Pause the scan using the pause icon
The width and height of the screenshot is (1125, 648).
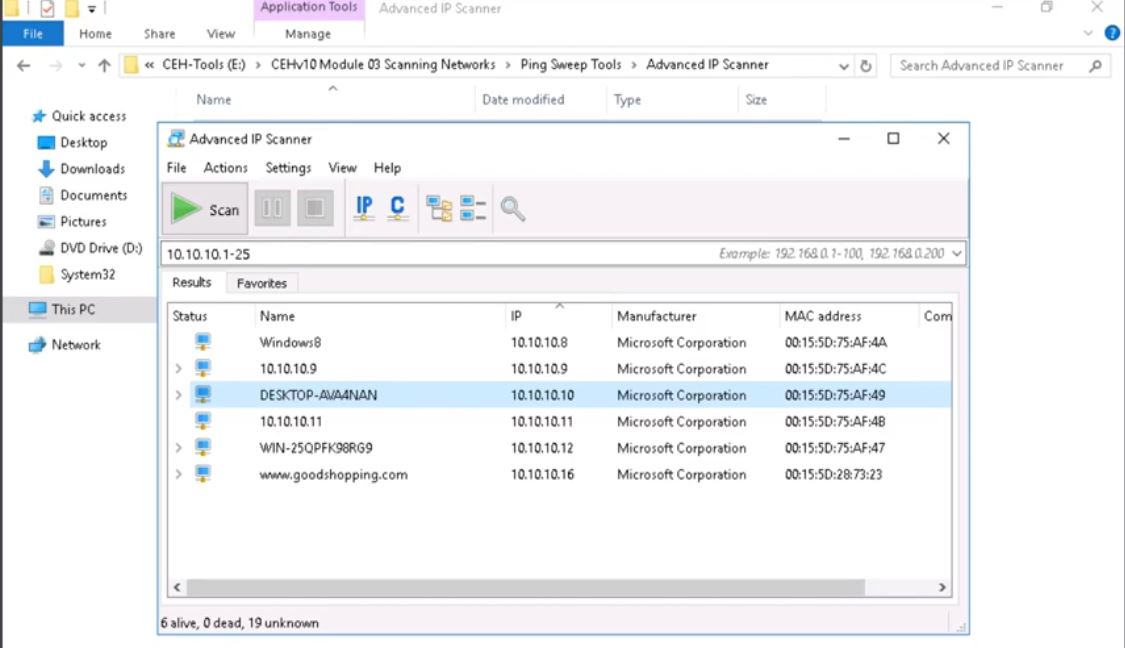pyautogui.click(x=273, y=209)
